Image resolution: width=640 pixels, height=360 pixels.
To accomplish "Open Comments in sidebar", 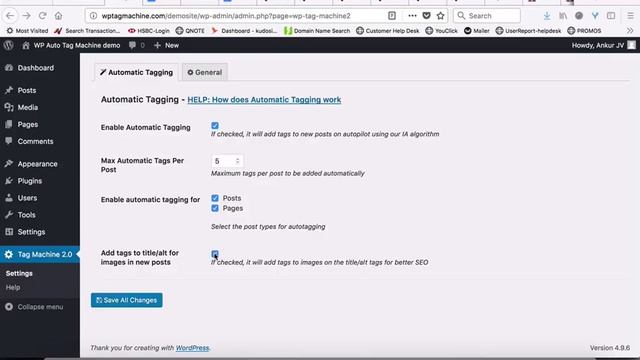I will click(40, 141).
